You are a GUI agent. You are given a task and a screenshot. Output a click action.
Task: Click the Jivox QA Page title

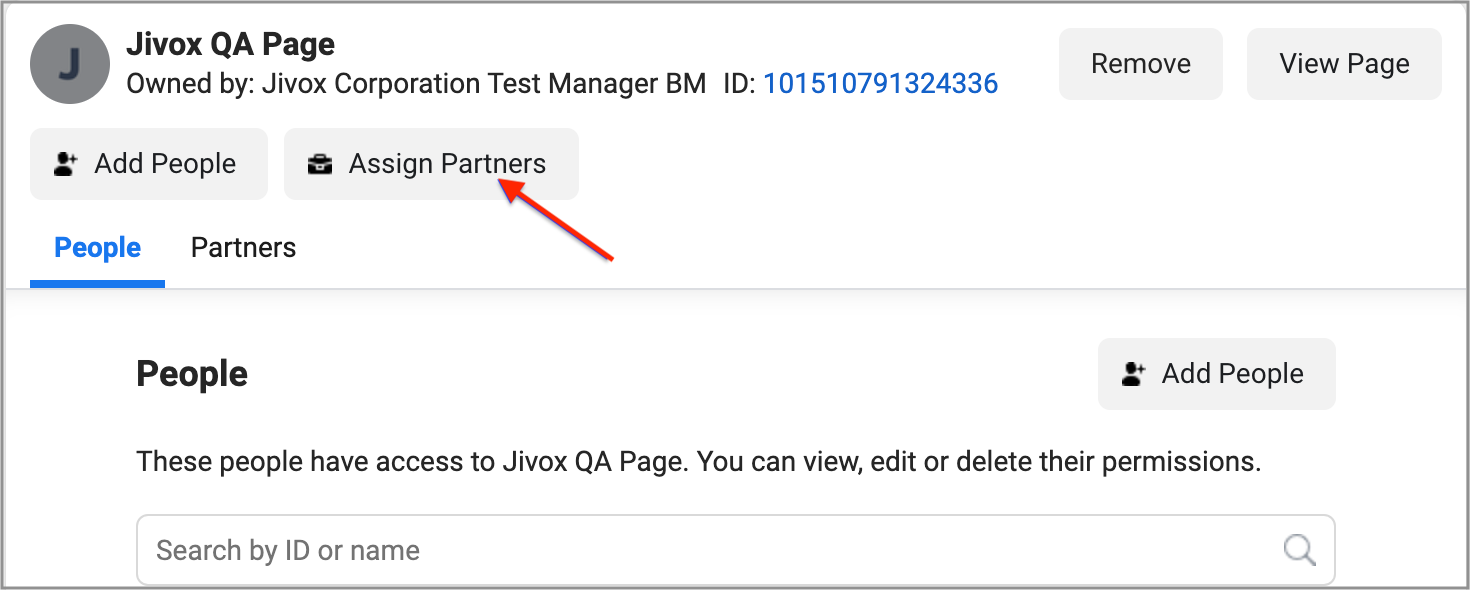tap(230, 44)
